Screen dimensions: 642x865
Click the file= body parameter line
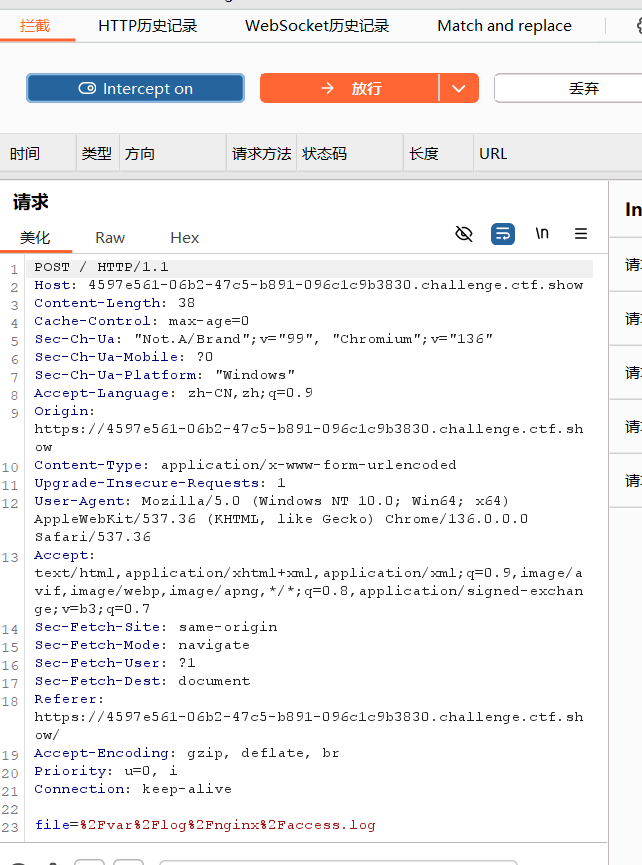point(205,825)
